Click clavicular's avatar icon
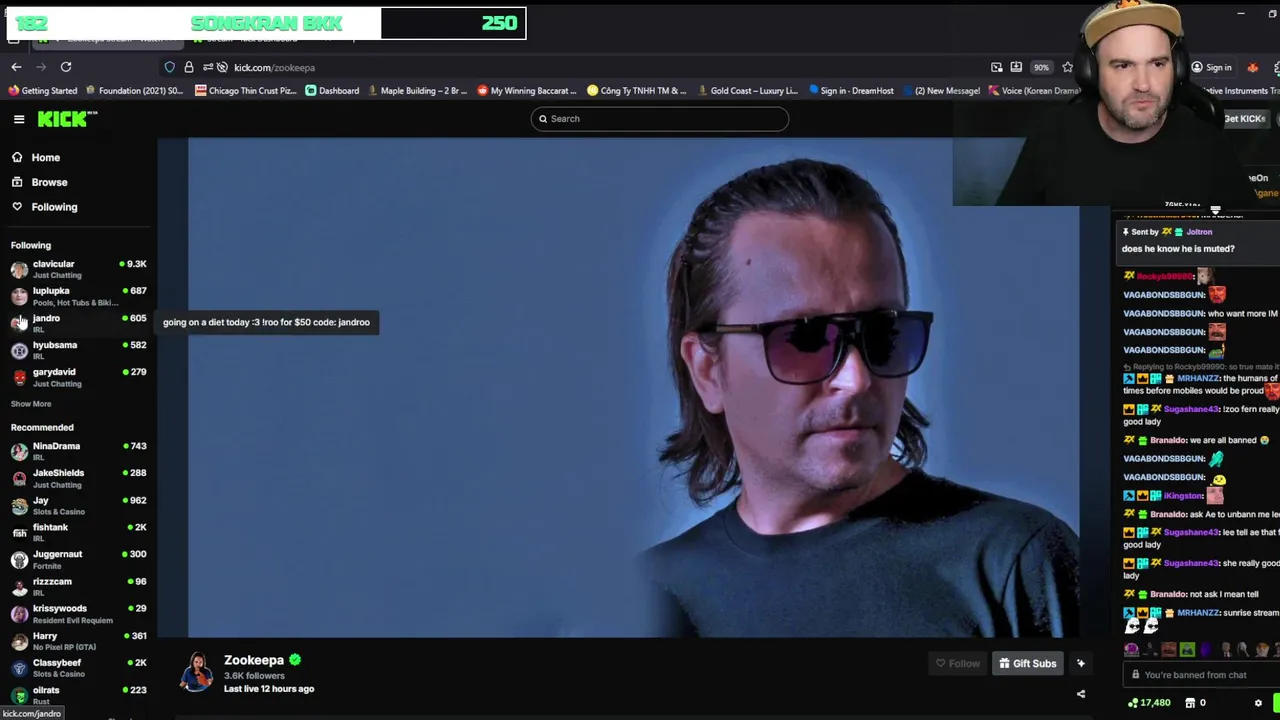1280x720 pixels. click(19, 269)
